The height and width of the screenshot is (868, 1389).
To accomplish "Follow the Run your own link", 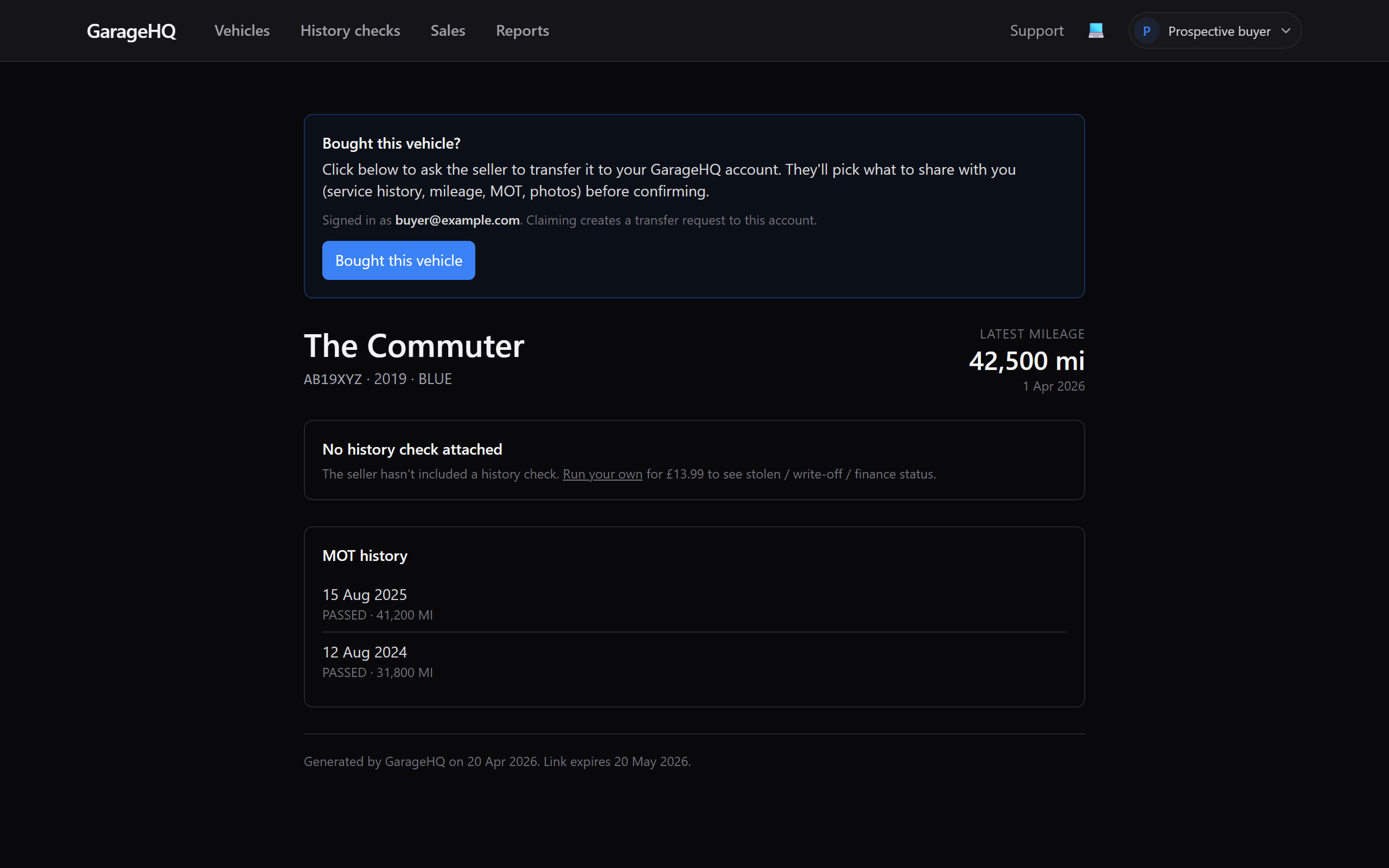I will tap(602, 474).
